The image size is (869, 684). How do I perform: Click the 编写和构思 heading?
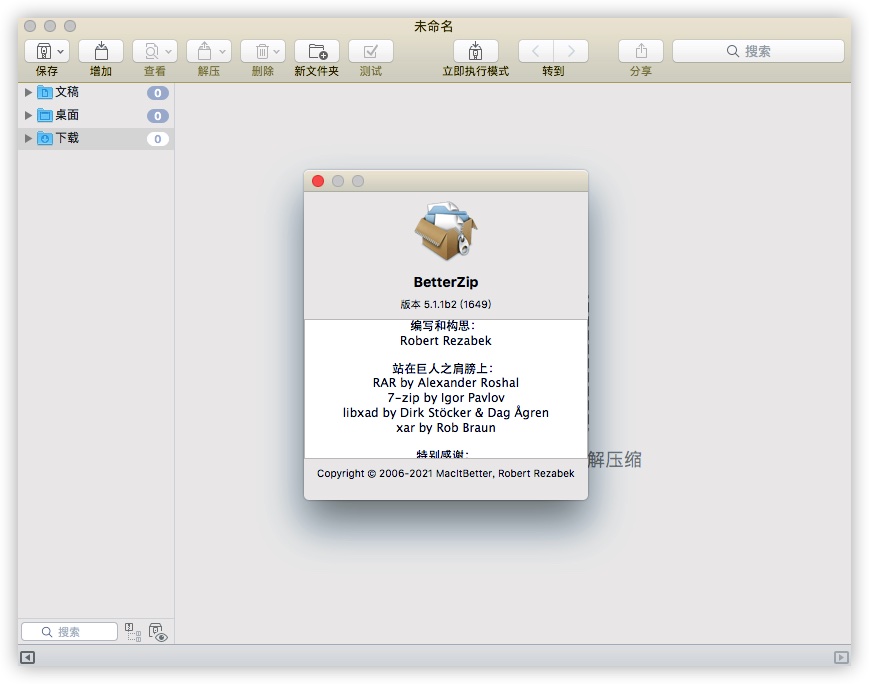click(443, 326)
